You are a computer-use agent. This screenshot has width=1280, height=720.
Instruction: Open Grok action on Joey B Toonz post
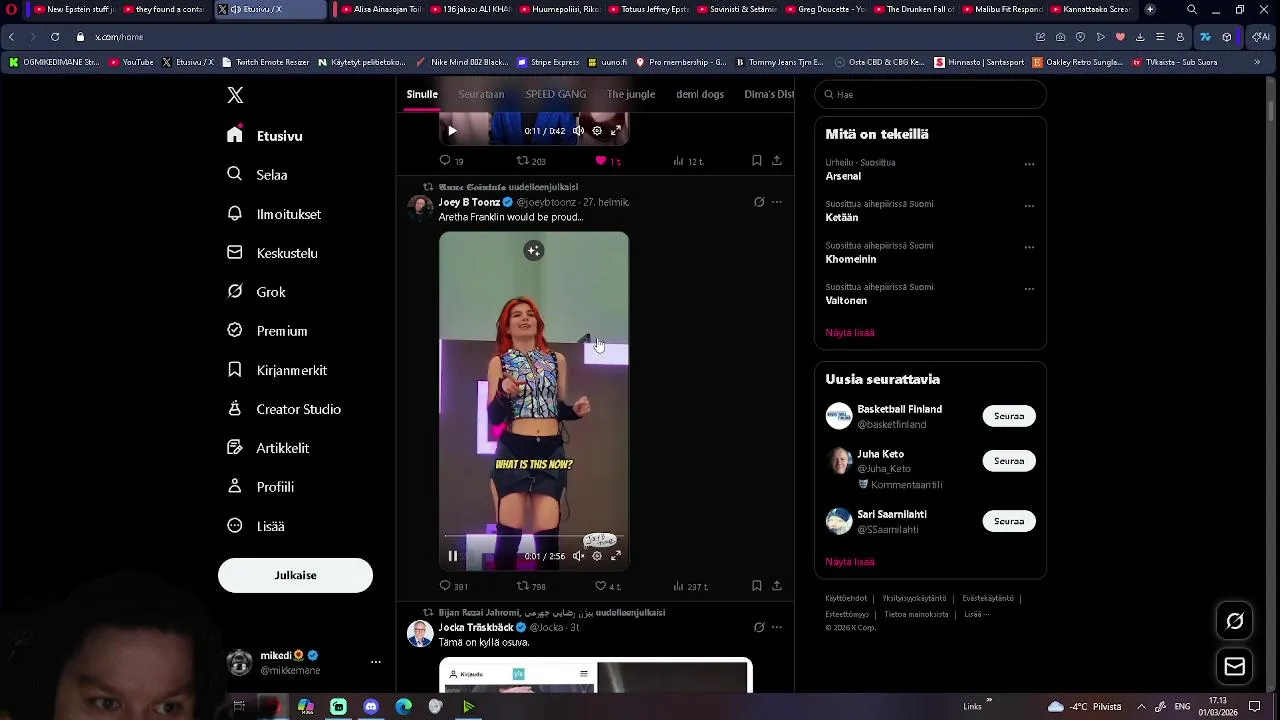[759, 202]
